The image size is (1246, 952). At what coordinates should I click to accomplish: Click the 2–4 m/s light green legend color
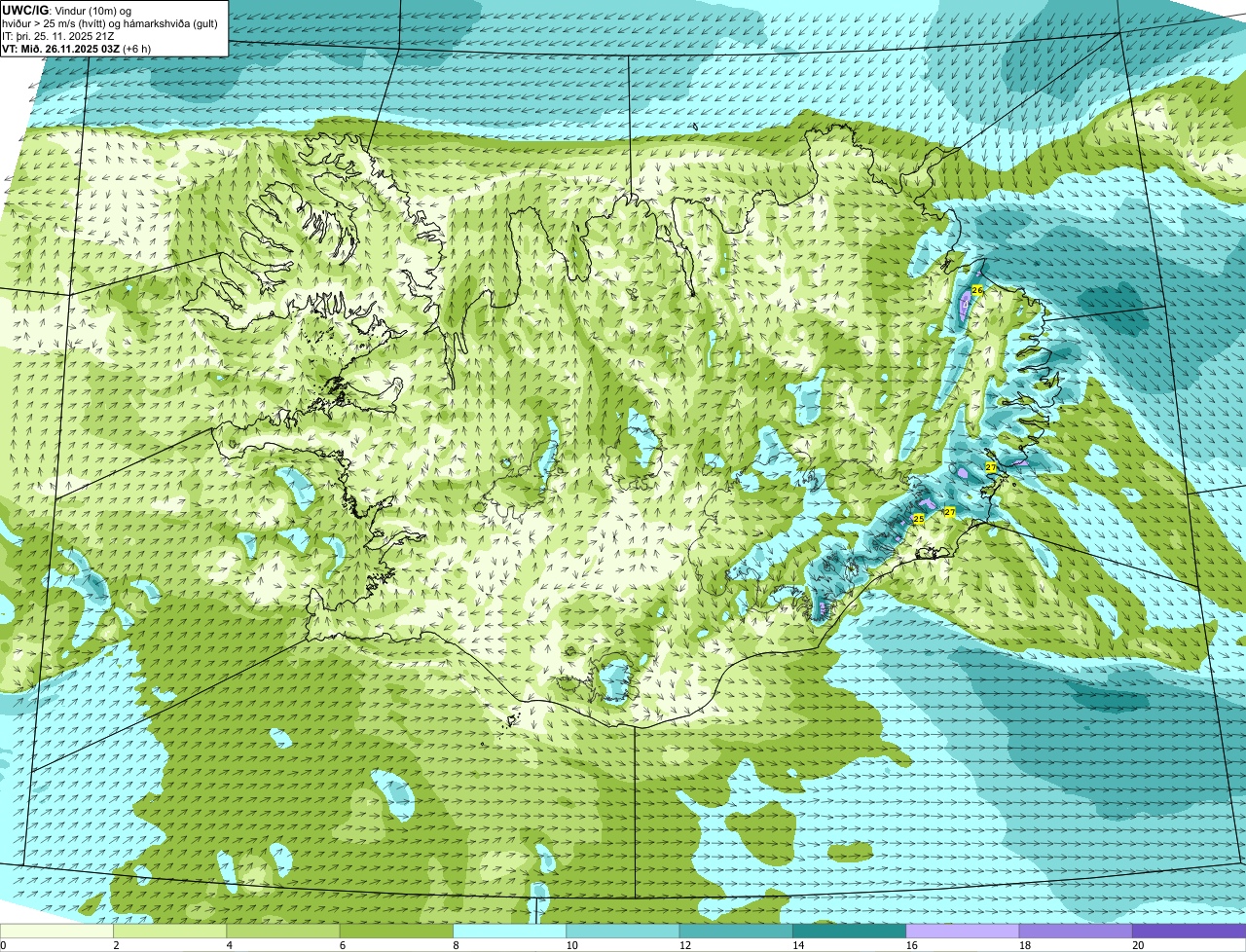pos(170,931)
